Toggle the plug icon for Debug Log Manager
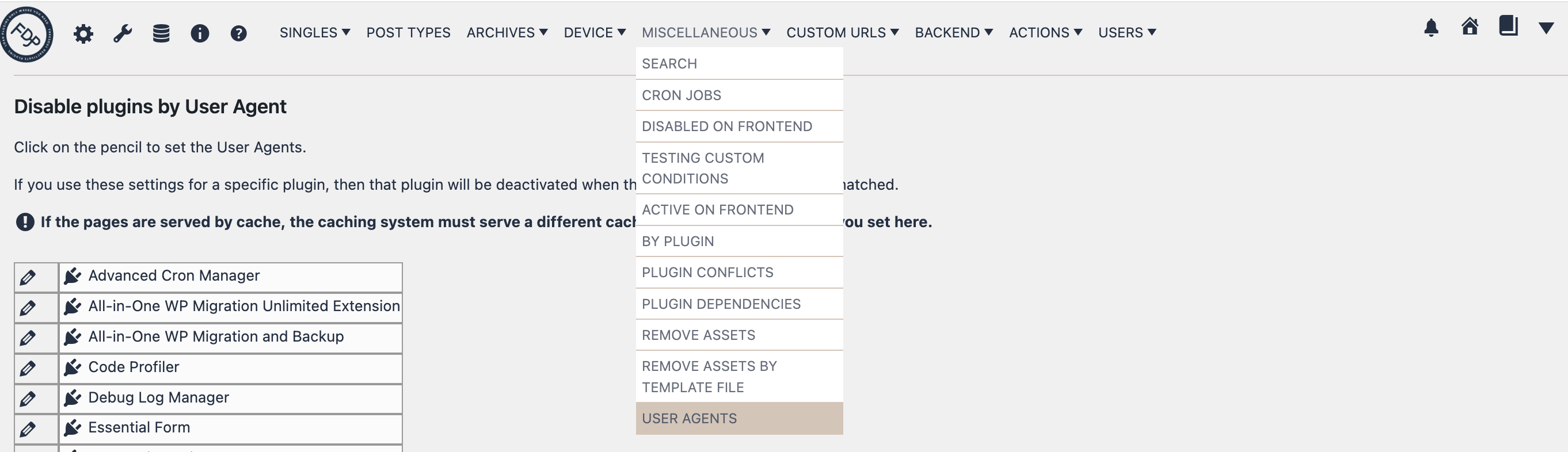Screen dimensions: 1568x452 point(73,397)
